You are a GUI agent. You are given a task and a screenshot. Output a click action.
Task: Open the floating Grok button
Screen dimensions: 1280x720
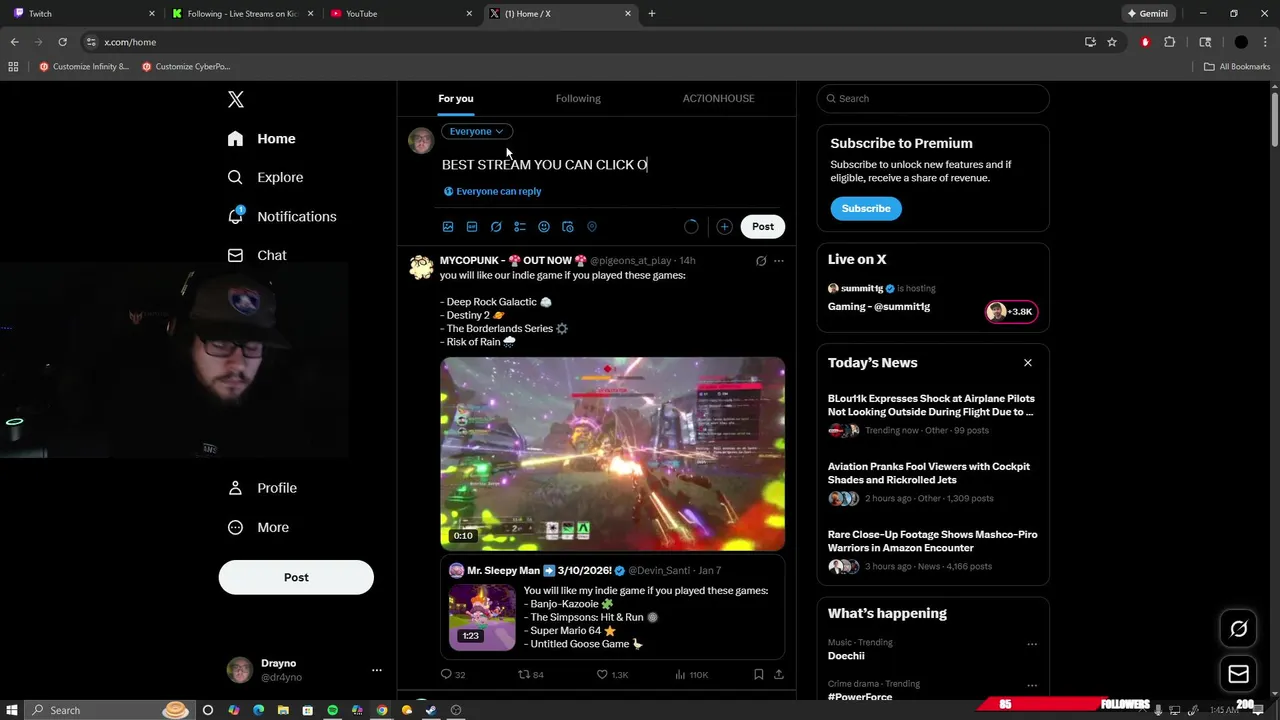coord(1238,629)
